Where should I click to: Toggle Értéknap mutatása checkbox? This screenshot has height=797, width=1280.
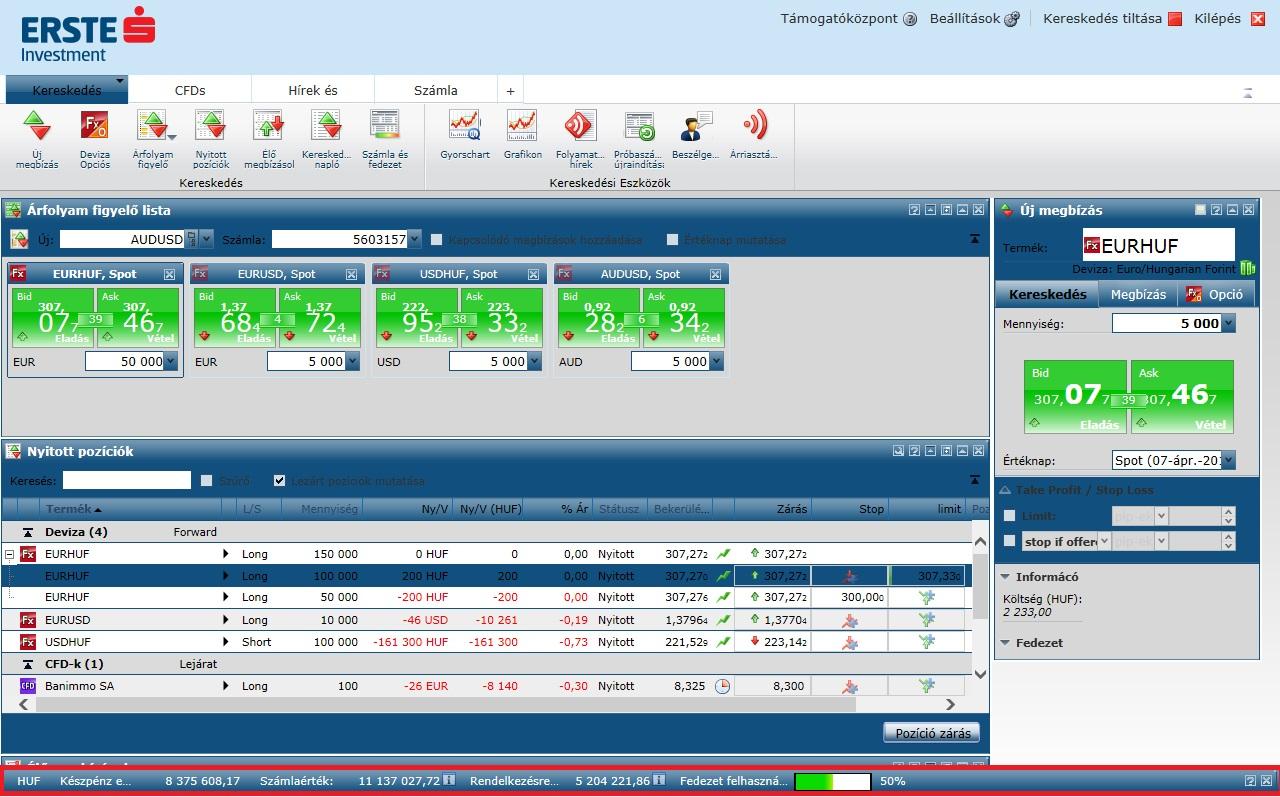click(x=672, y=240)
